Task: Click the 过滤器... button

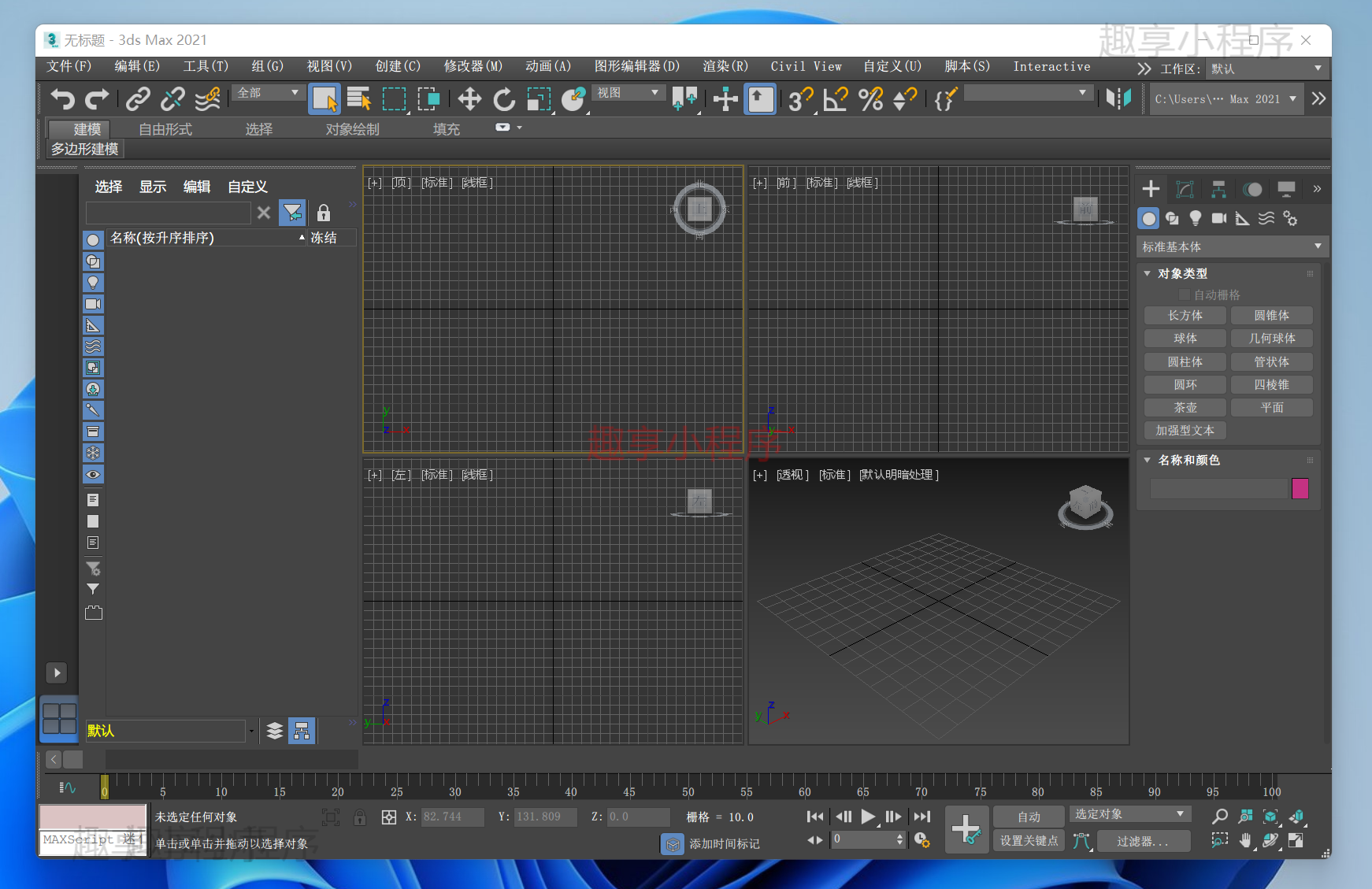Action: pyautogui.click(x=1143, y=841)
